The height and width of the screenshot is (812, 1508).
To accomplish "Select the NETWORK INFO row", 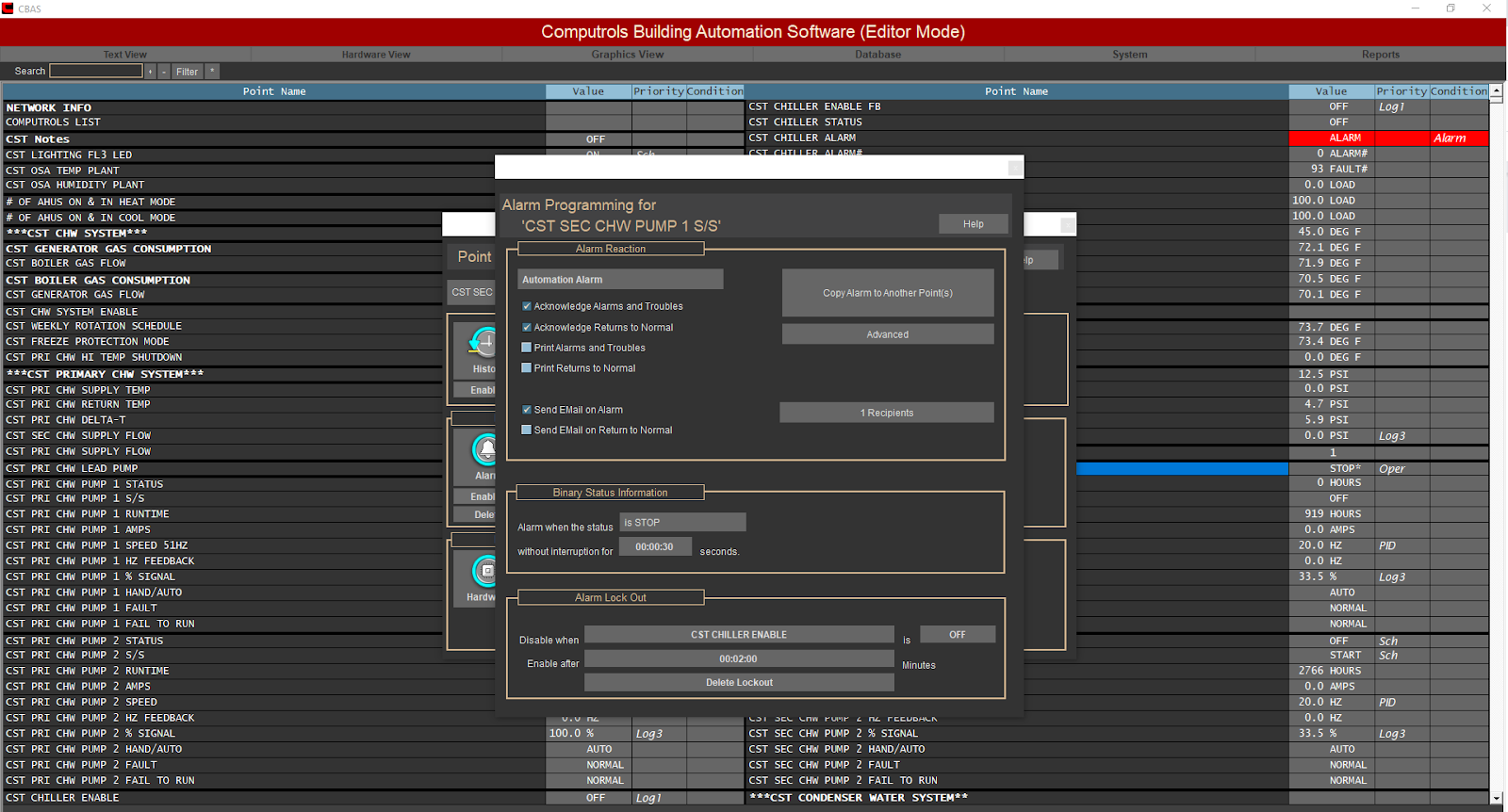I will [x=274, y=108].
